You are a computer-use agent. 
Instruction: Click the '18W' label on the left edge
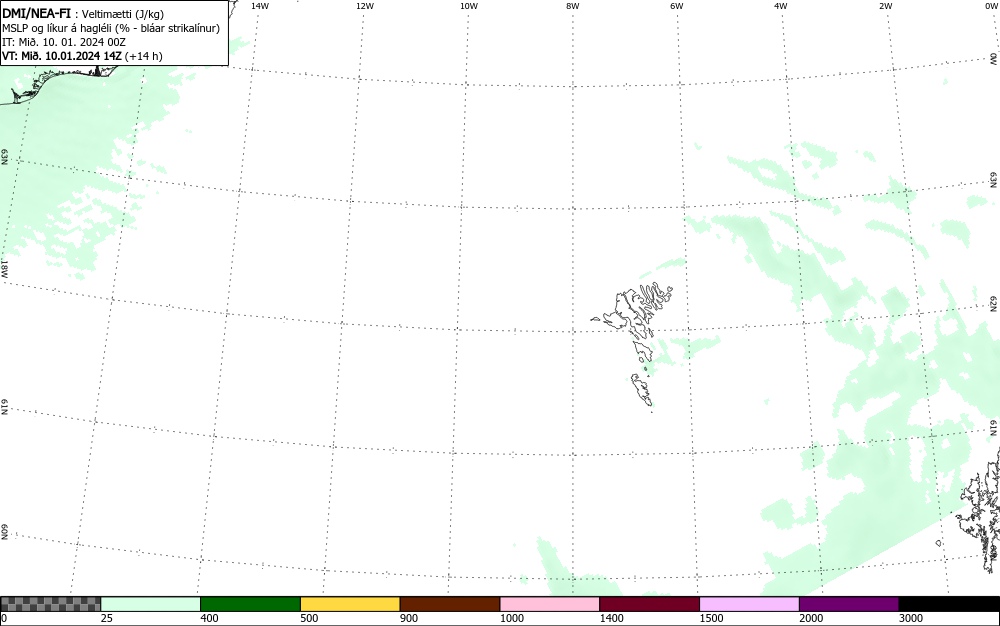click(4, 268)
